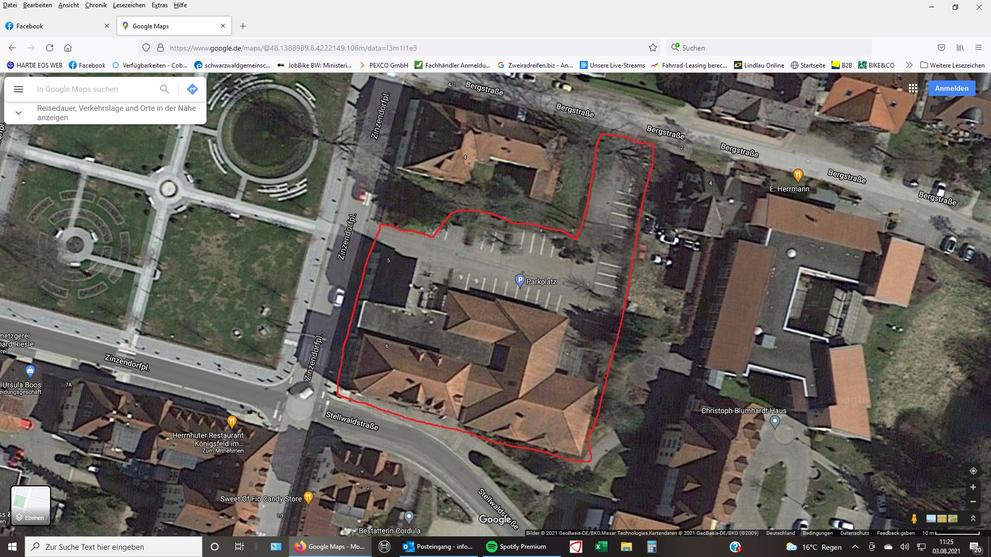Viewport: 991px width, 557px height.
Task: Expand the travel time and traffic panel
Action: 18,113
